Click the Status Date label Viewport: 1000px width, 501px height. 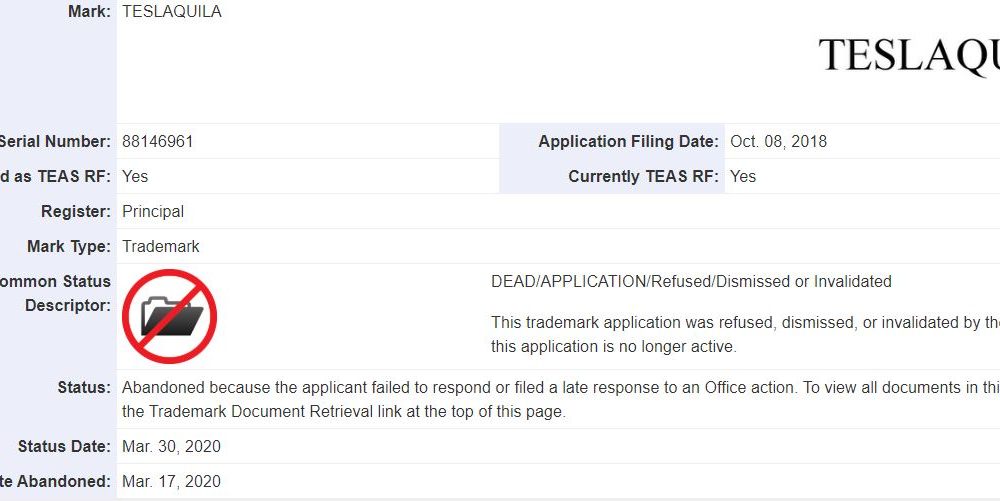coord(64,447)
